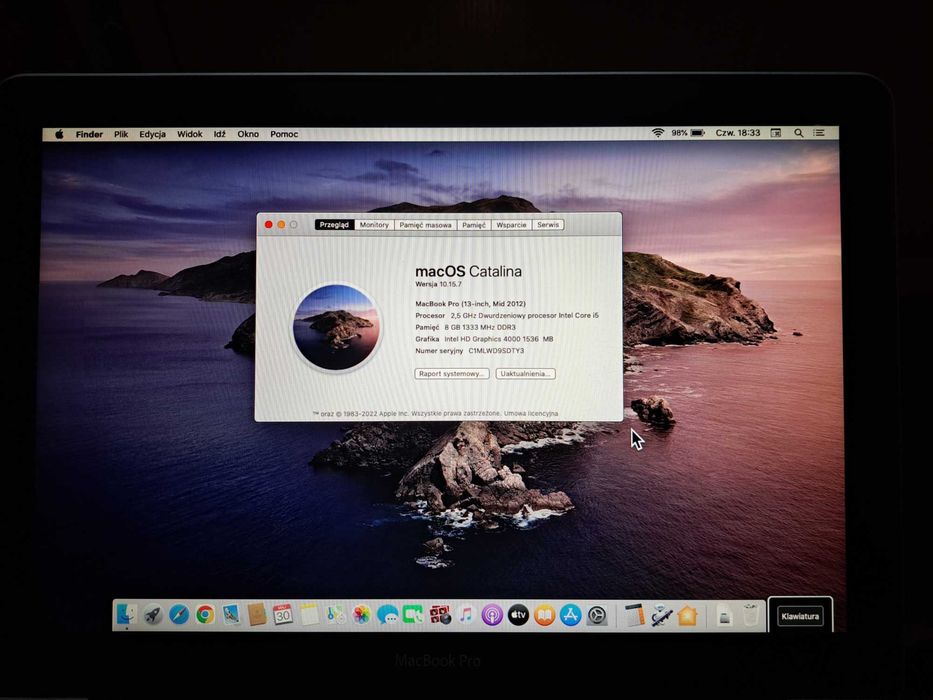This screenshot has width=933, height=700.
Task: Switch to the Monitory tab
Action: click(x=374, y=224)
